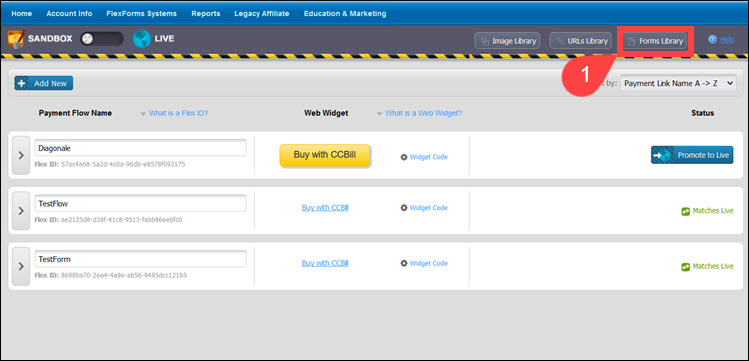Click the Sandbox shield icon

click(x=16, y=39)
